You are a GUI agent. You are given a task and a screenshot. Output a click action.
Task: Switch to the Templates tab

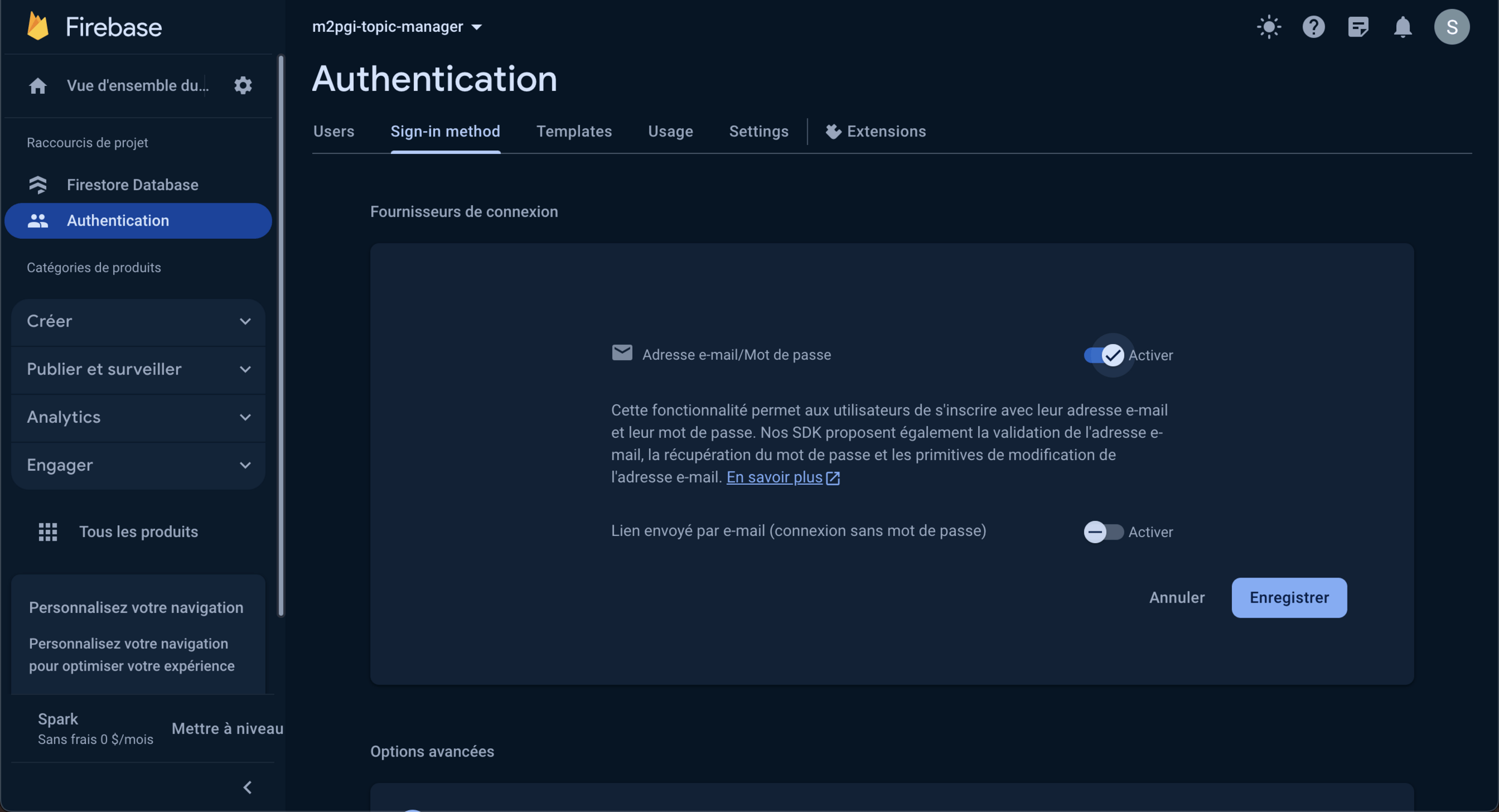click(x=574, y=132)
